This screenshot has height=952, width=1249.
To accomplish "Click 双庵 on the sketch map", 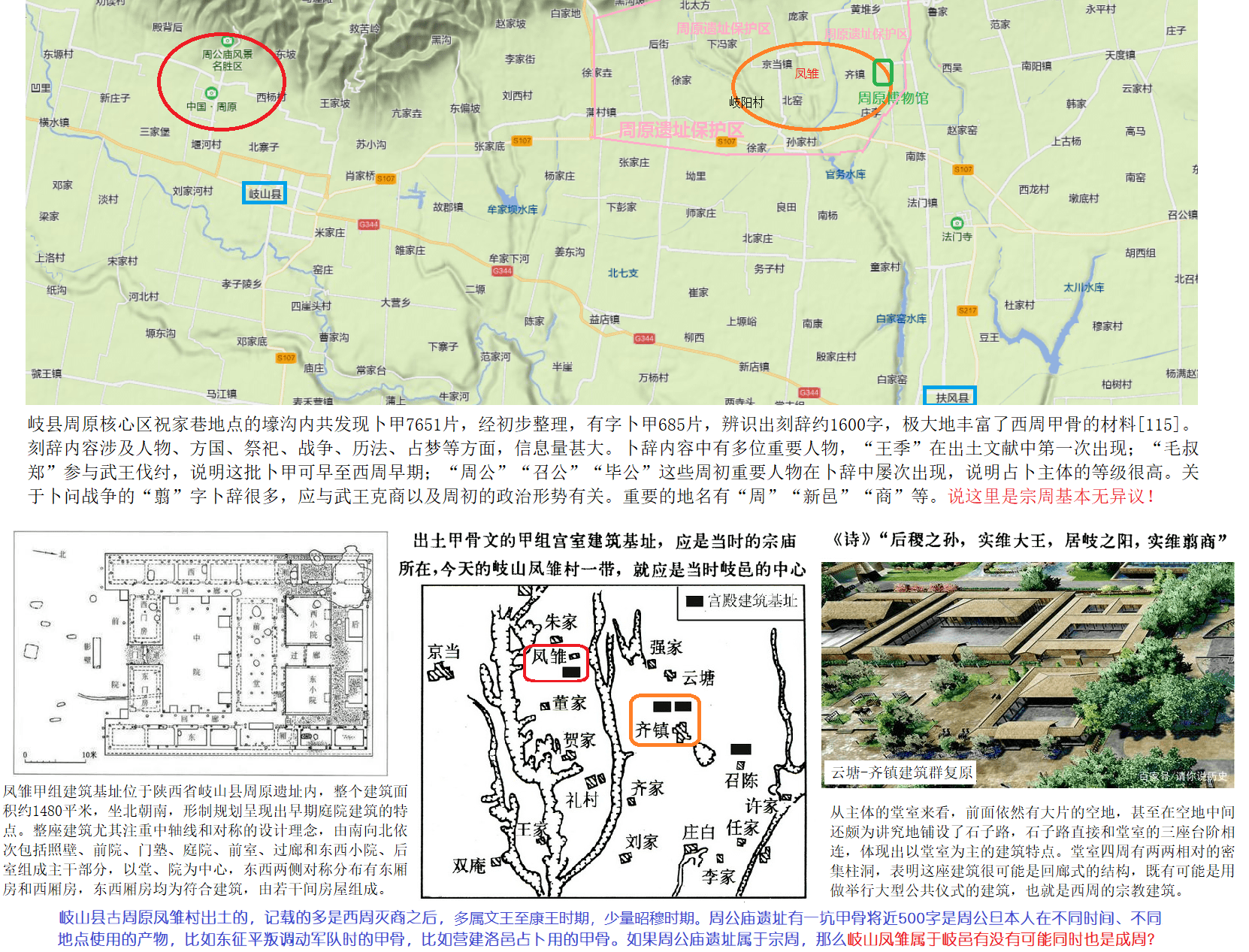I will [469, 866].
